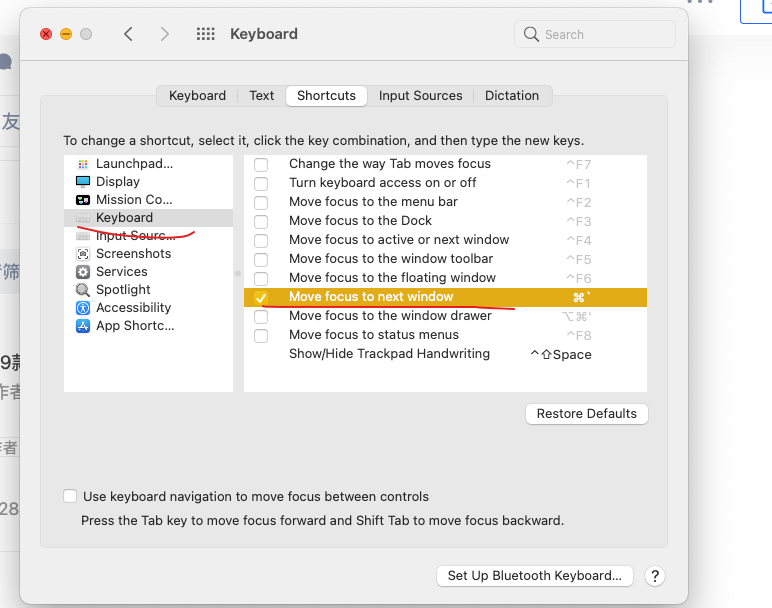772x608 pixels.
Task: Switch to the Text tab
Action: pyautogui.click(x=262, y=96)
